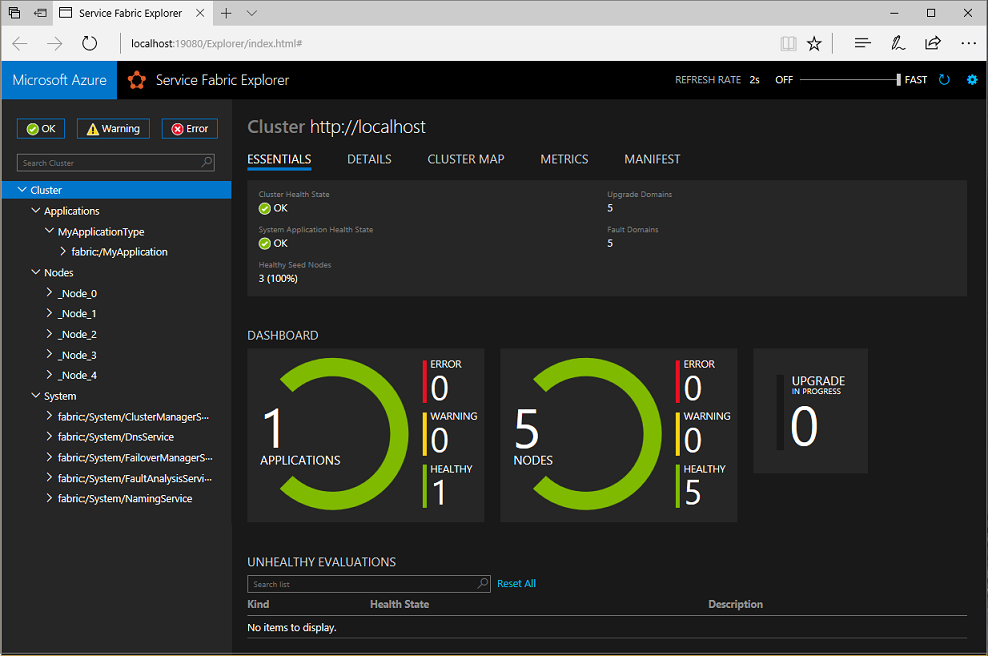Open the METRICS tab
Viewport: 988px width, 656px height.
tap(563, 159)
